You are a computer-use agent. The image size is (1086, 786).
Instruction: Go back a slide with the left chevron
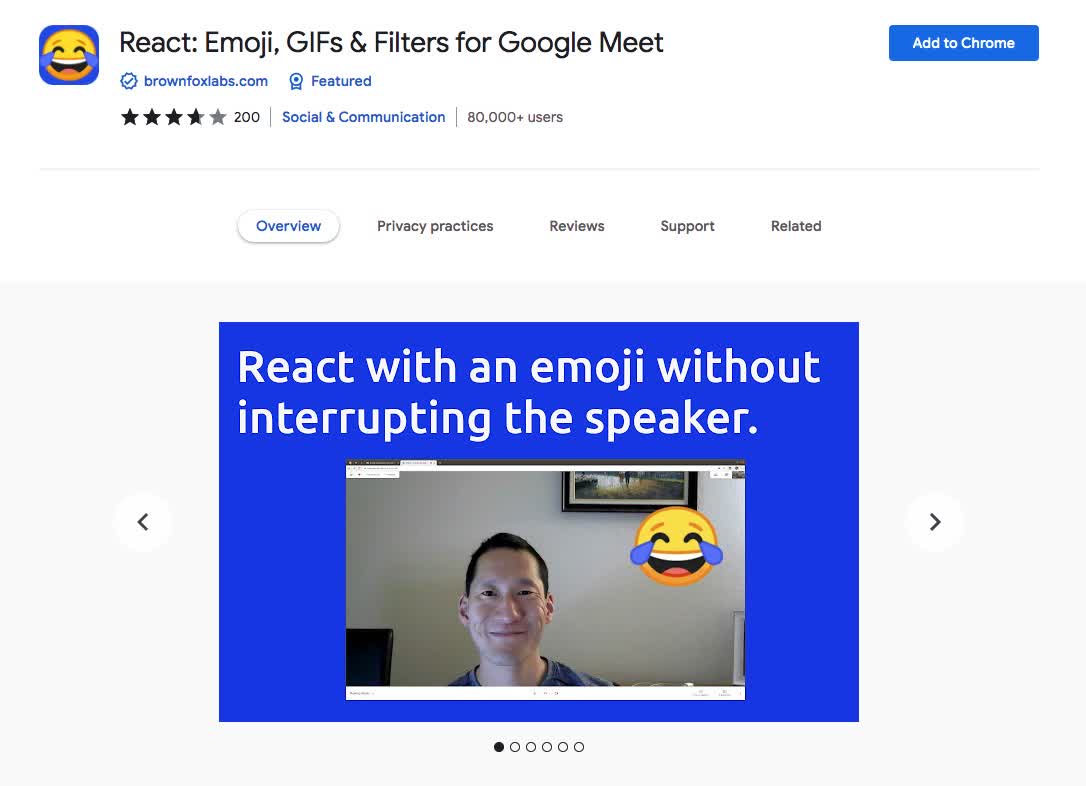[x=143, y=521]
